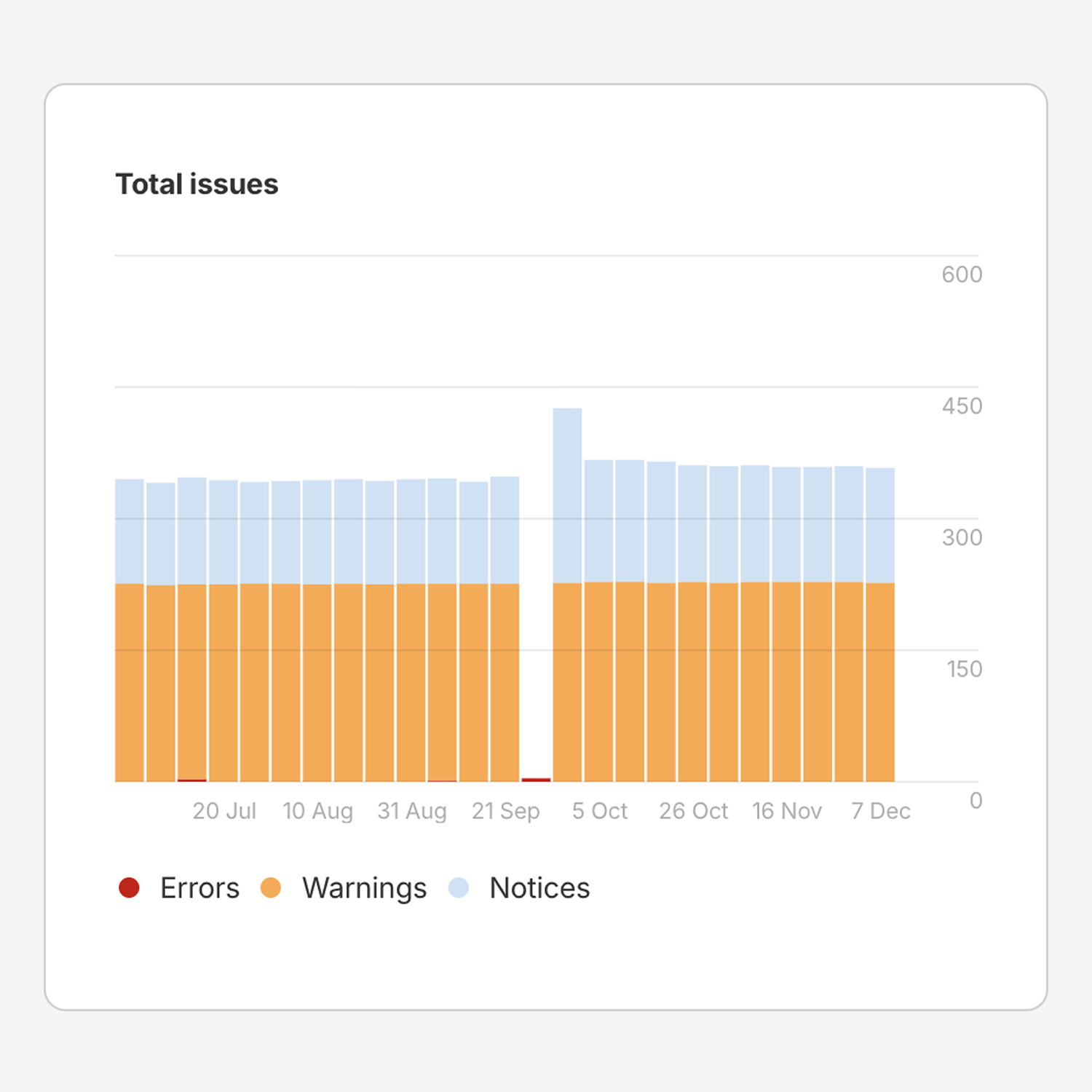This screenshot has width=1092, height=1092.
Task: Click the 10 Aug axis label
Action: coord(318,810)
